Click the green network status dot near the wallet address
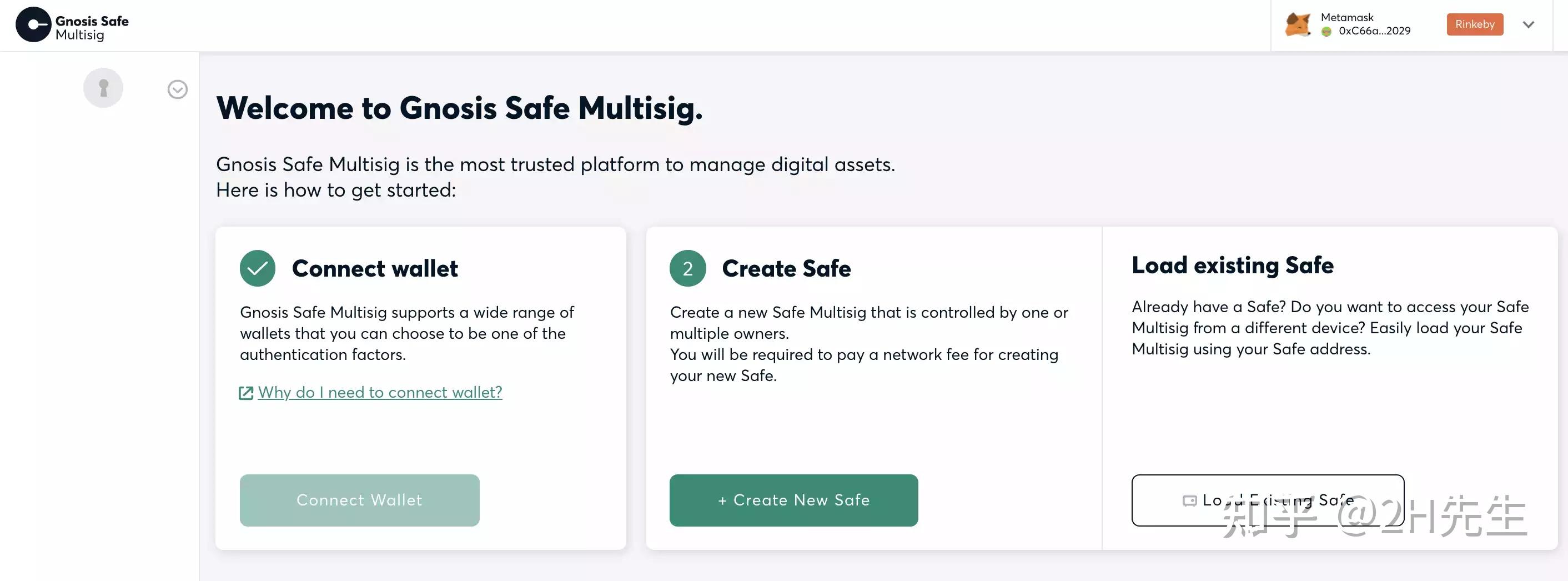1568x581 pixels. [1326, 31]
